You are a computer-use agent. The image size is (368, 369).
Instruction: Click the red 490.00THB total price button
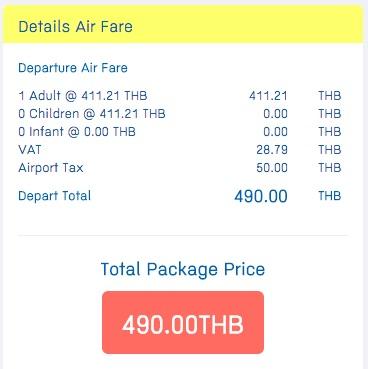pos(183,322)
